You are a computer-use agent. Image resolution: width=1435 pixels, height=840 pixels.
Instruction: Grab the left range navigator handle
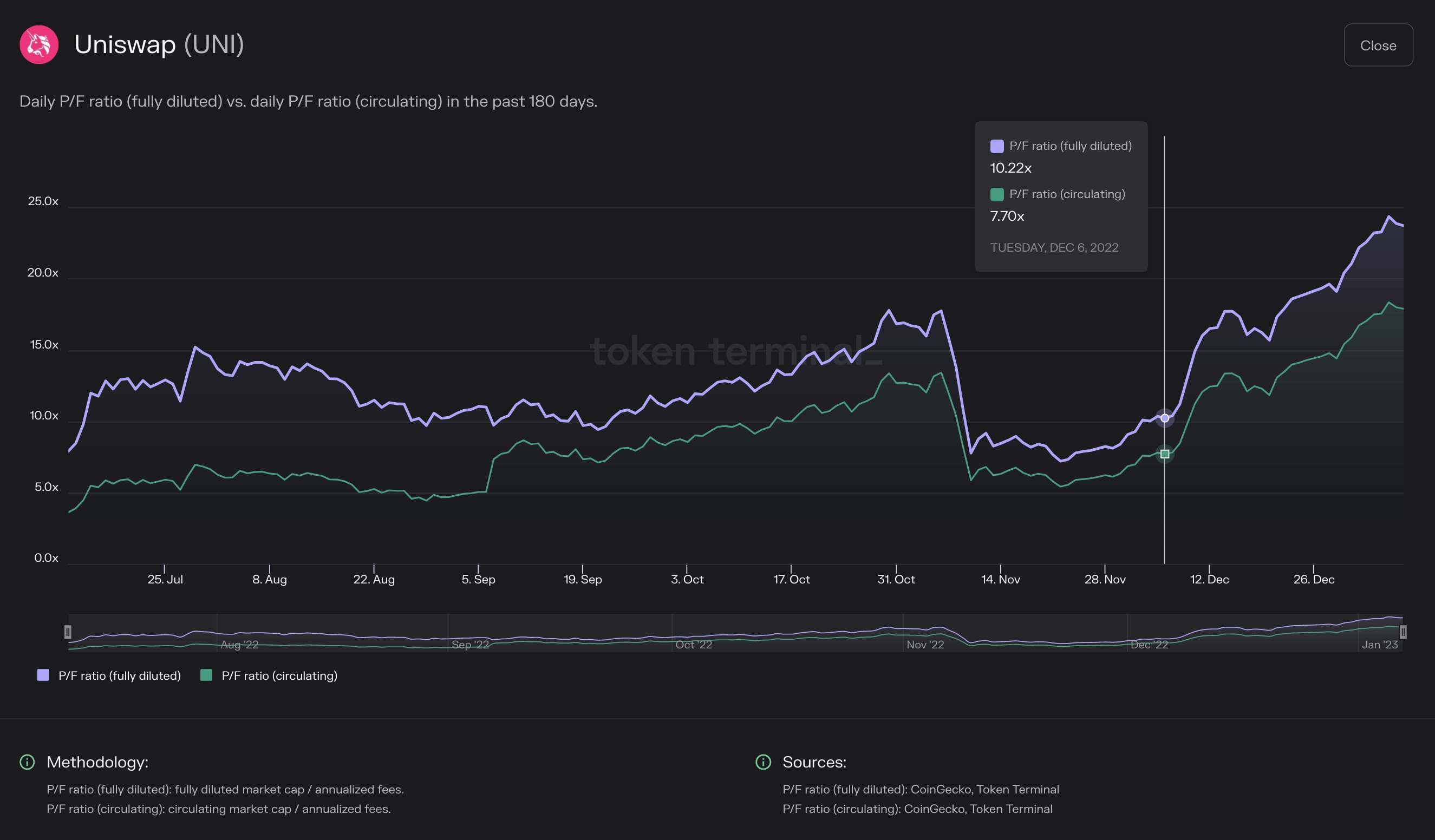(68, 632)
